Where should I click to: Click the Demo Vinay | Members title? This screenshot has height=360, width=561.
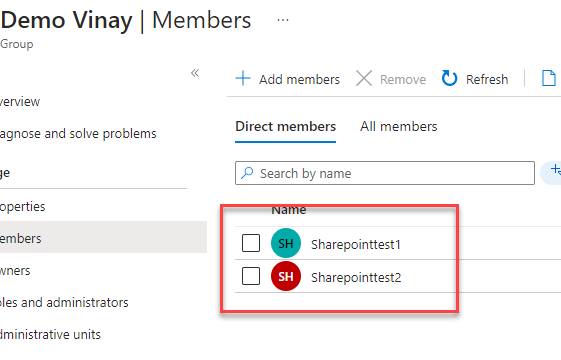click(x=126, y=20)
